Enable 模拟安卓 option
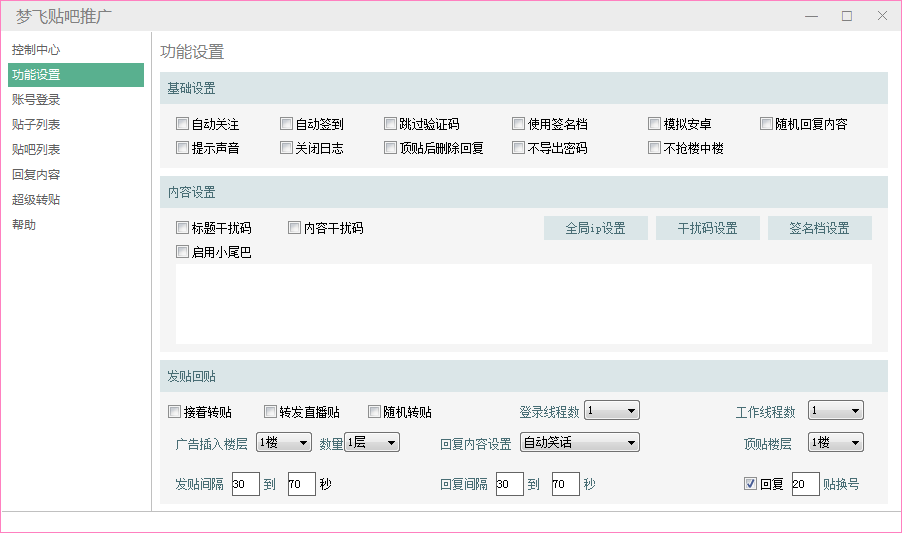 pos(654,125)
